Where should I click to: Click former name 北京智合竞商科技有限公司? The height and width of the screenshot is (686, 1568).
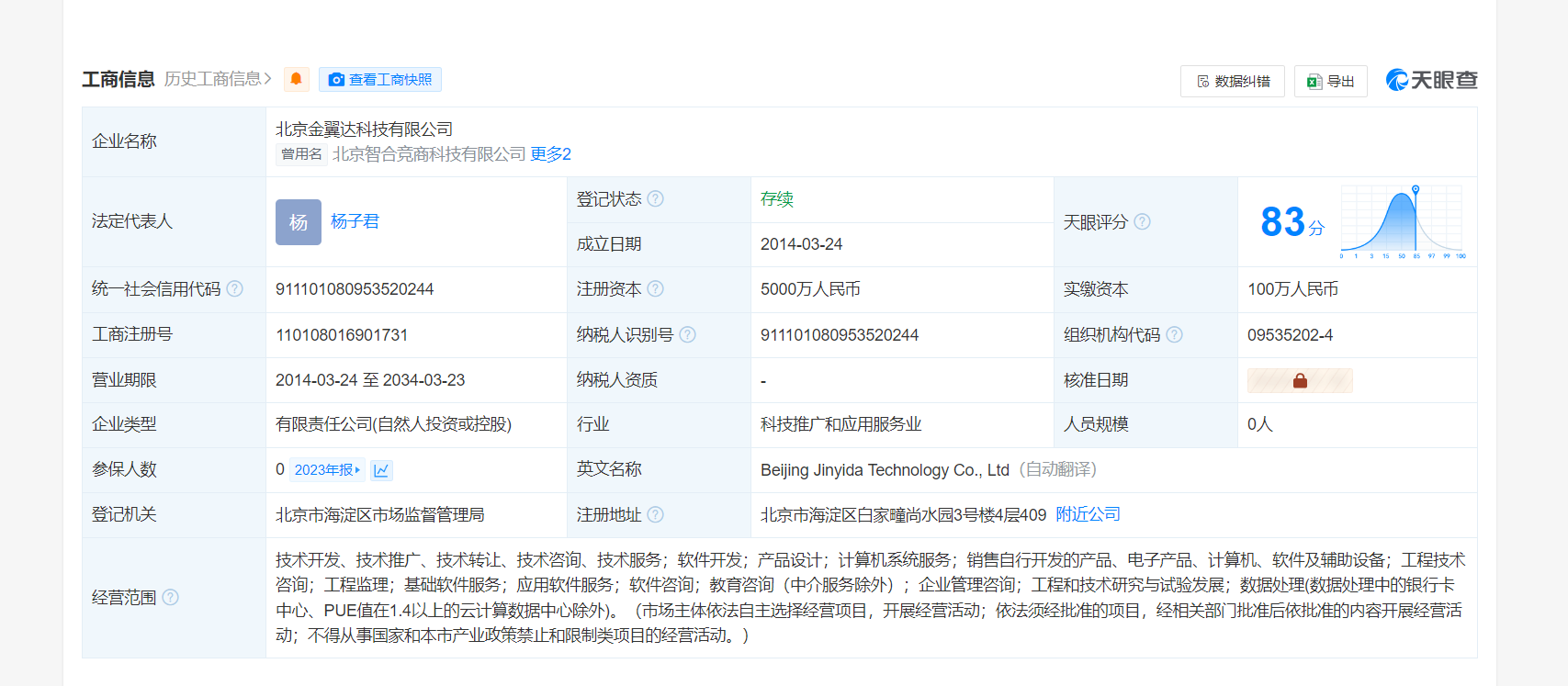coord(429,154)
